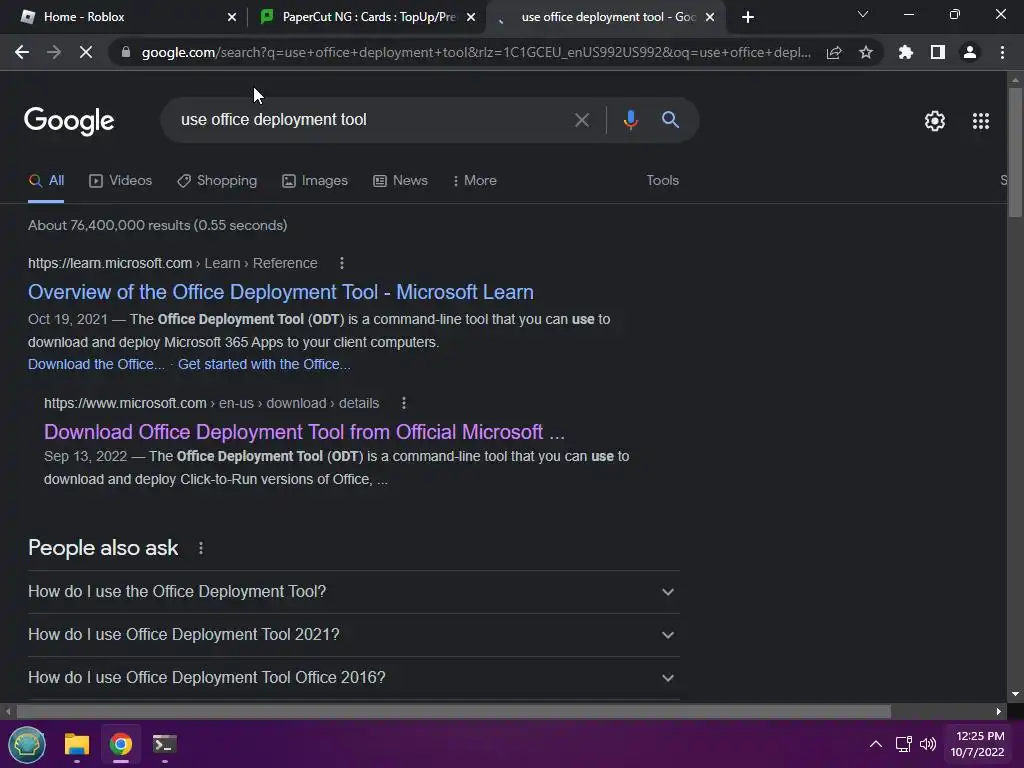Clear the Google search box text
The height and width of the screenshot is (768, 1024).
point(581,120)
